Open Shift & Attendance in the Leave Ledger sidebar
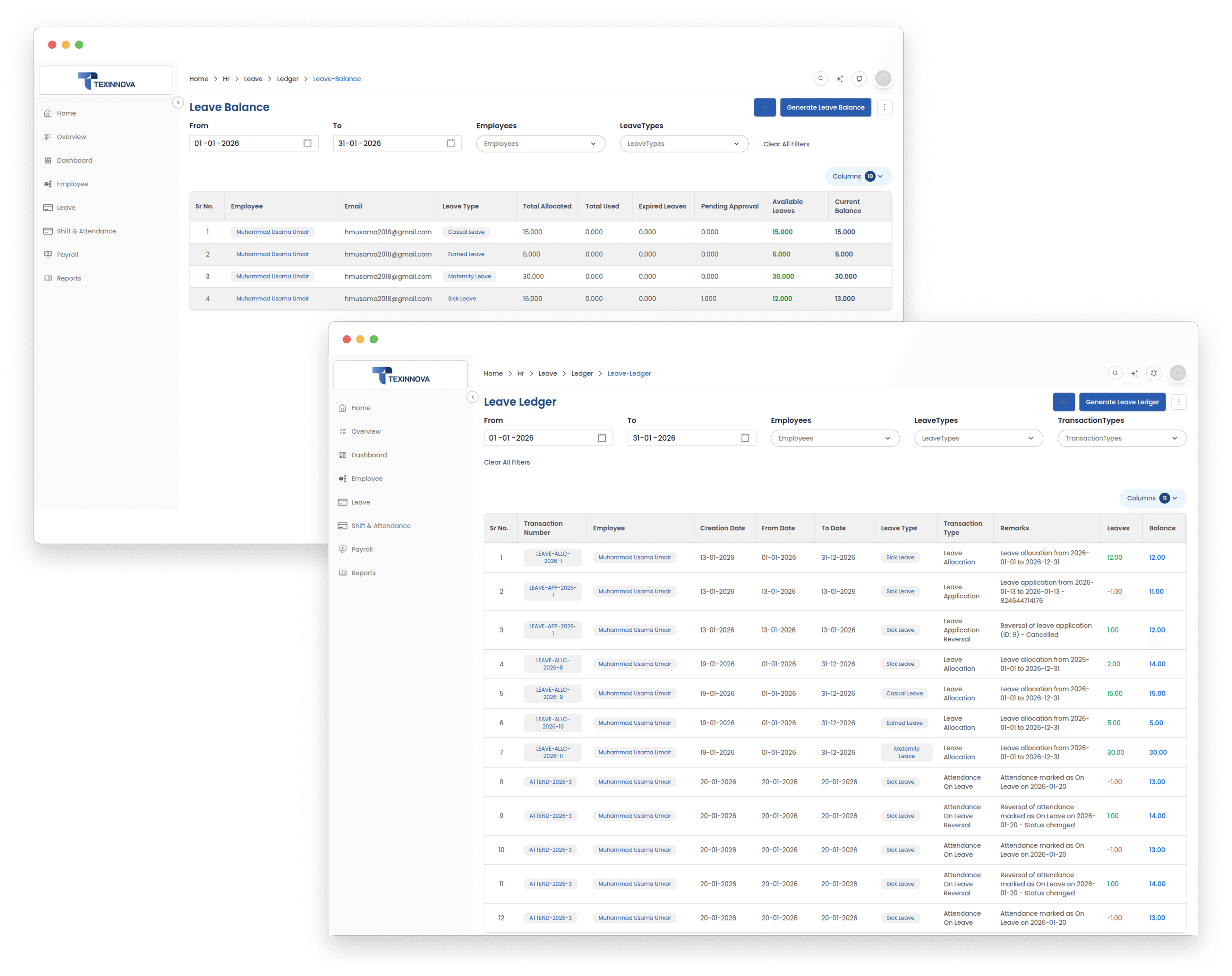 381,526
